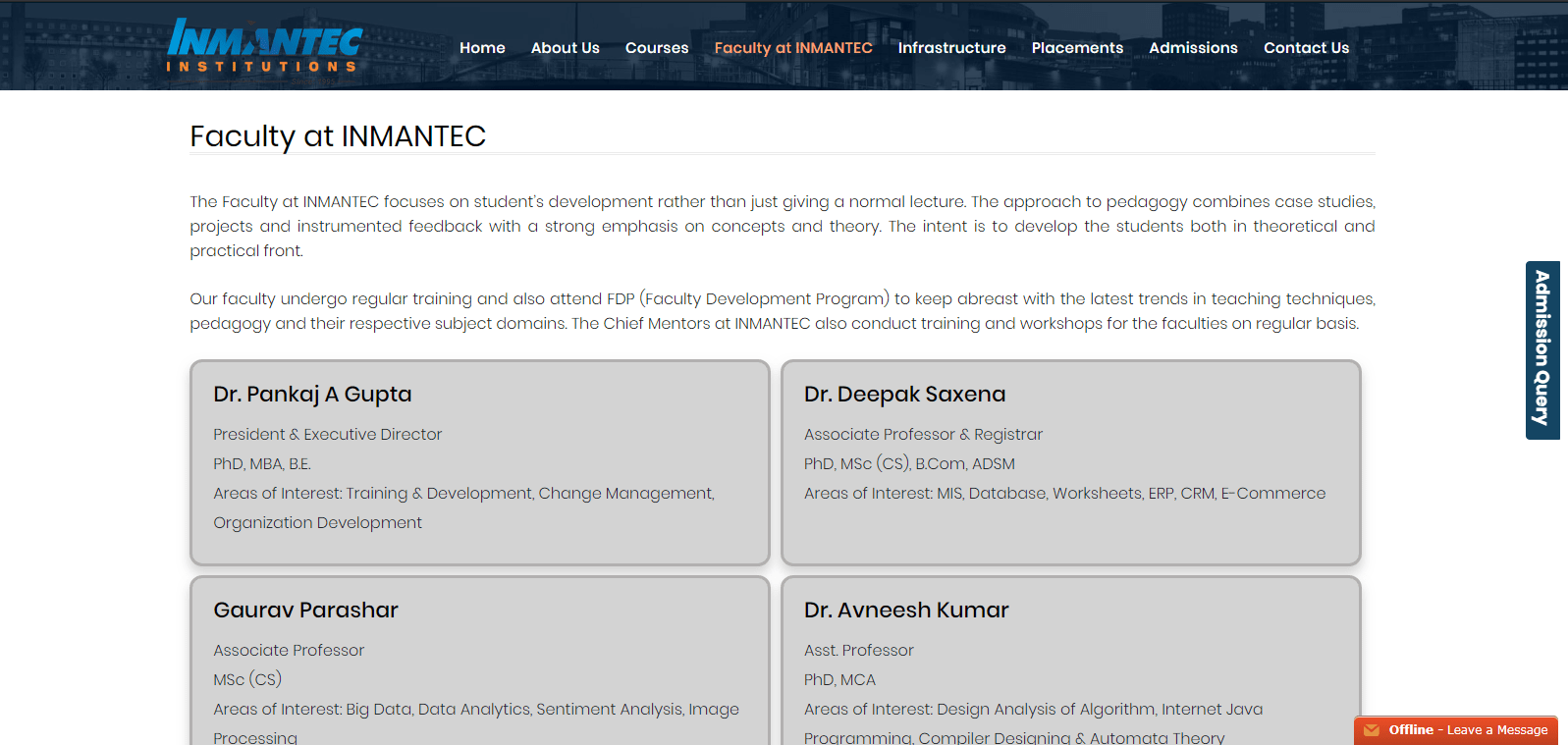Select Faculty at INMANTEC nav item
The width and height of the screenshot is (1568, 745).
tap(792, 48)
